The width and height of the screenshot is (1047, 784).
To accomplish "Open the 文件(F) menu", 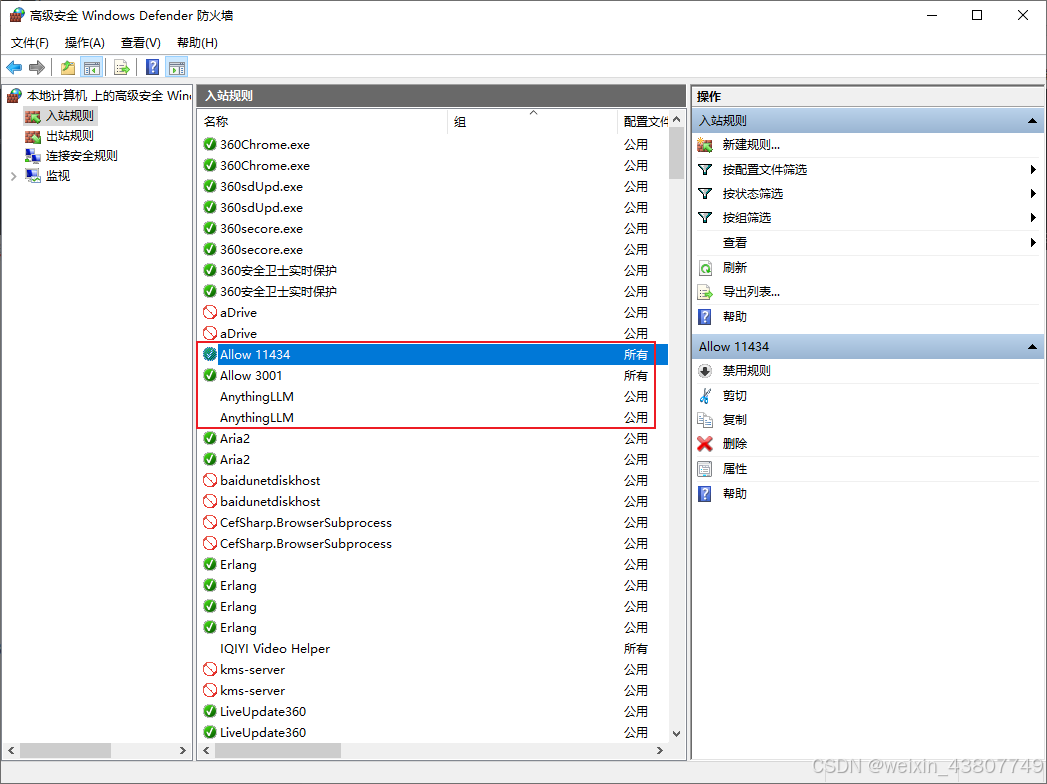I will pyautogui.click(x=29, y=43).
